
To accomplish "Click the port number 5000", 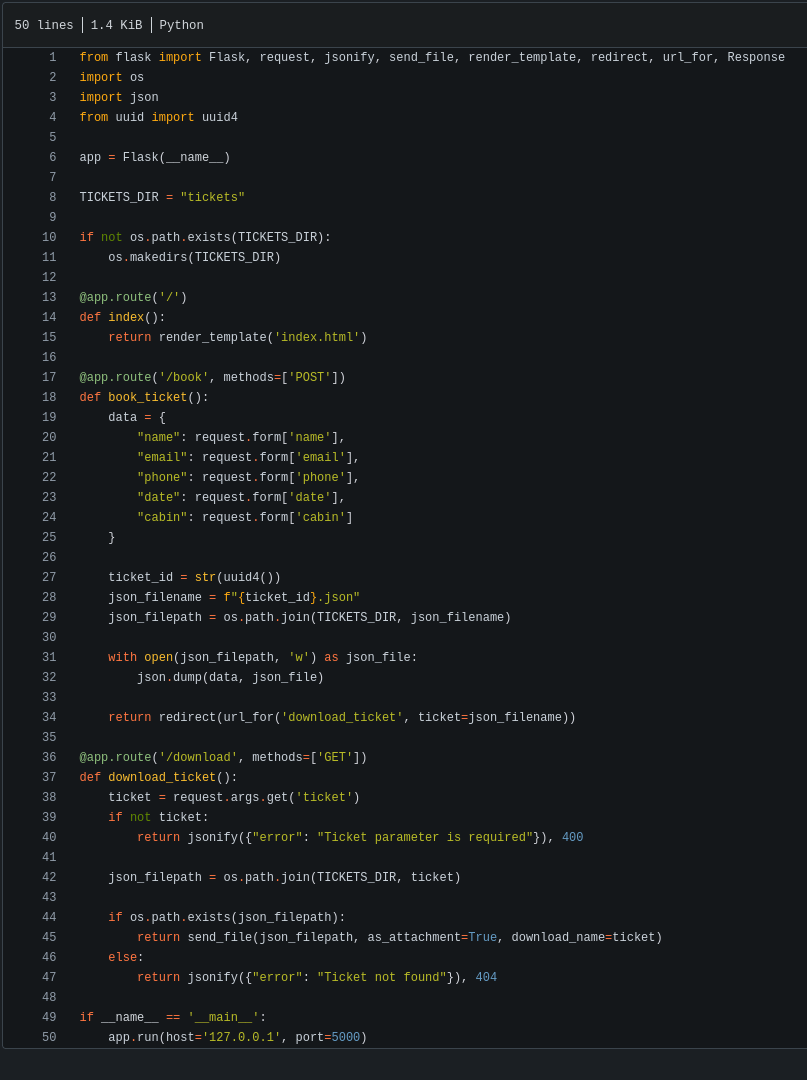I will [346, 1037].
